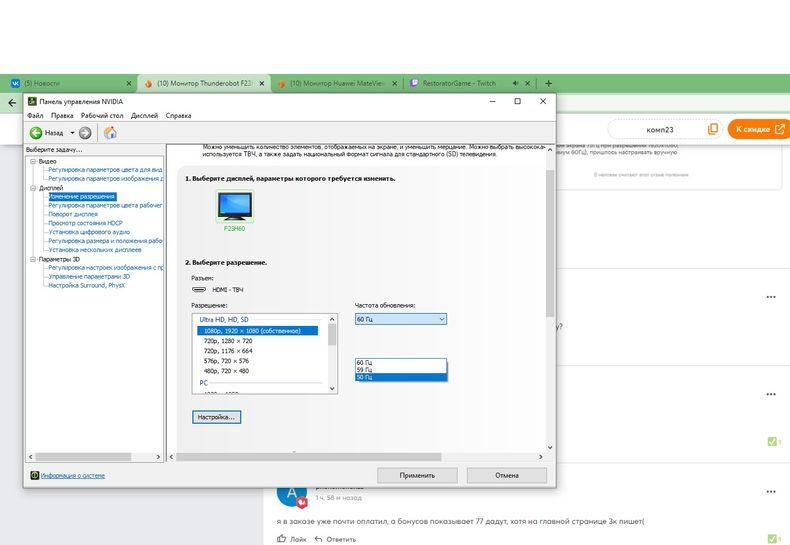The width and height of the screenshot is (790, 545).
Task: Open the Home icon in the NVIDIA toolbar
Action: (x=110, y=133)
